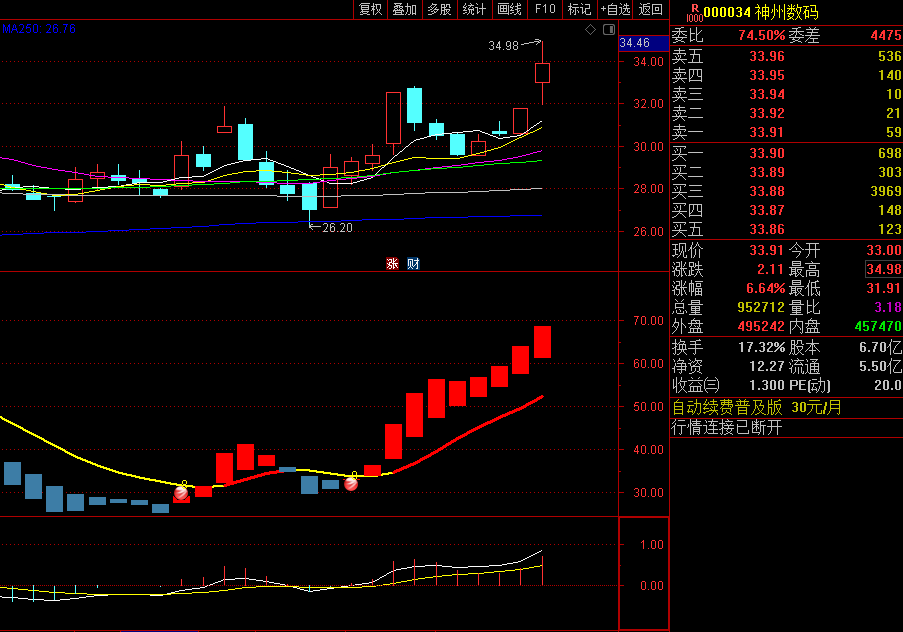Screen dimensions: 903x632
Task: Select the 买二 33.89 order row
Action: (786, 172)
